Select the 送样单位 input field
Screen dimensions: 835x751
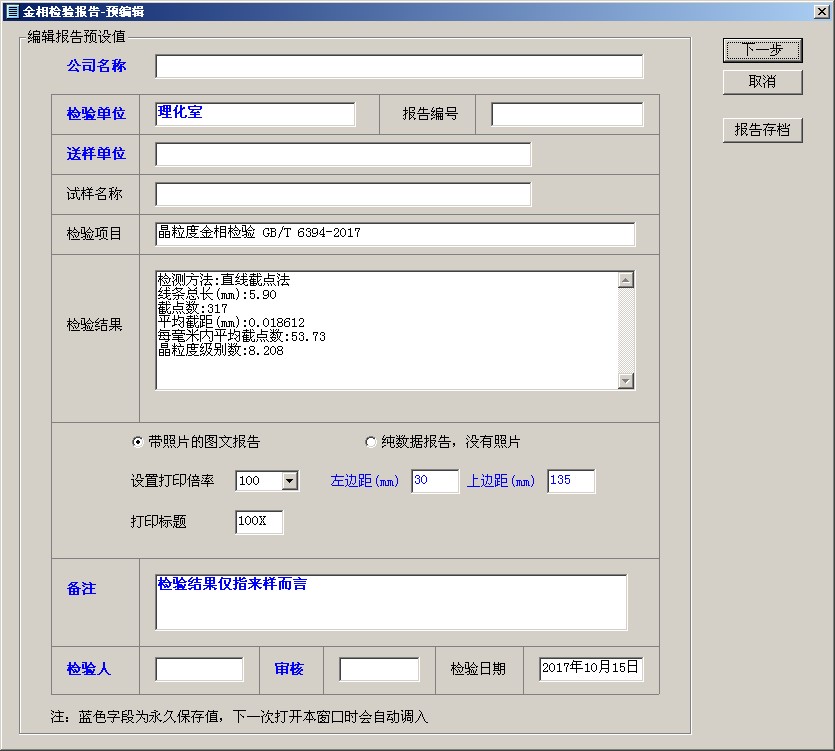tap(343, 154)
